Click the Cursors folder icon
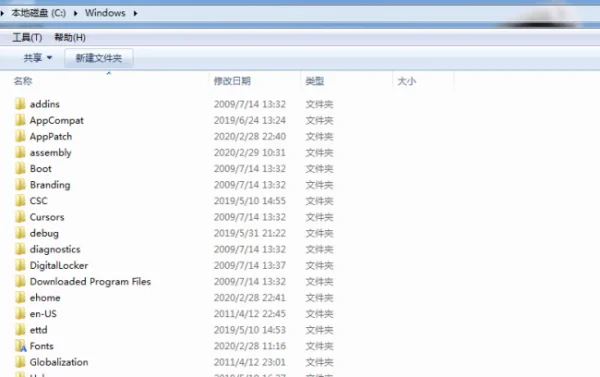Viewport: 600px width, 377px height. (20, 217)
